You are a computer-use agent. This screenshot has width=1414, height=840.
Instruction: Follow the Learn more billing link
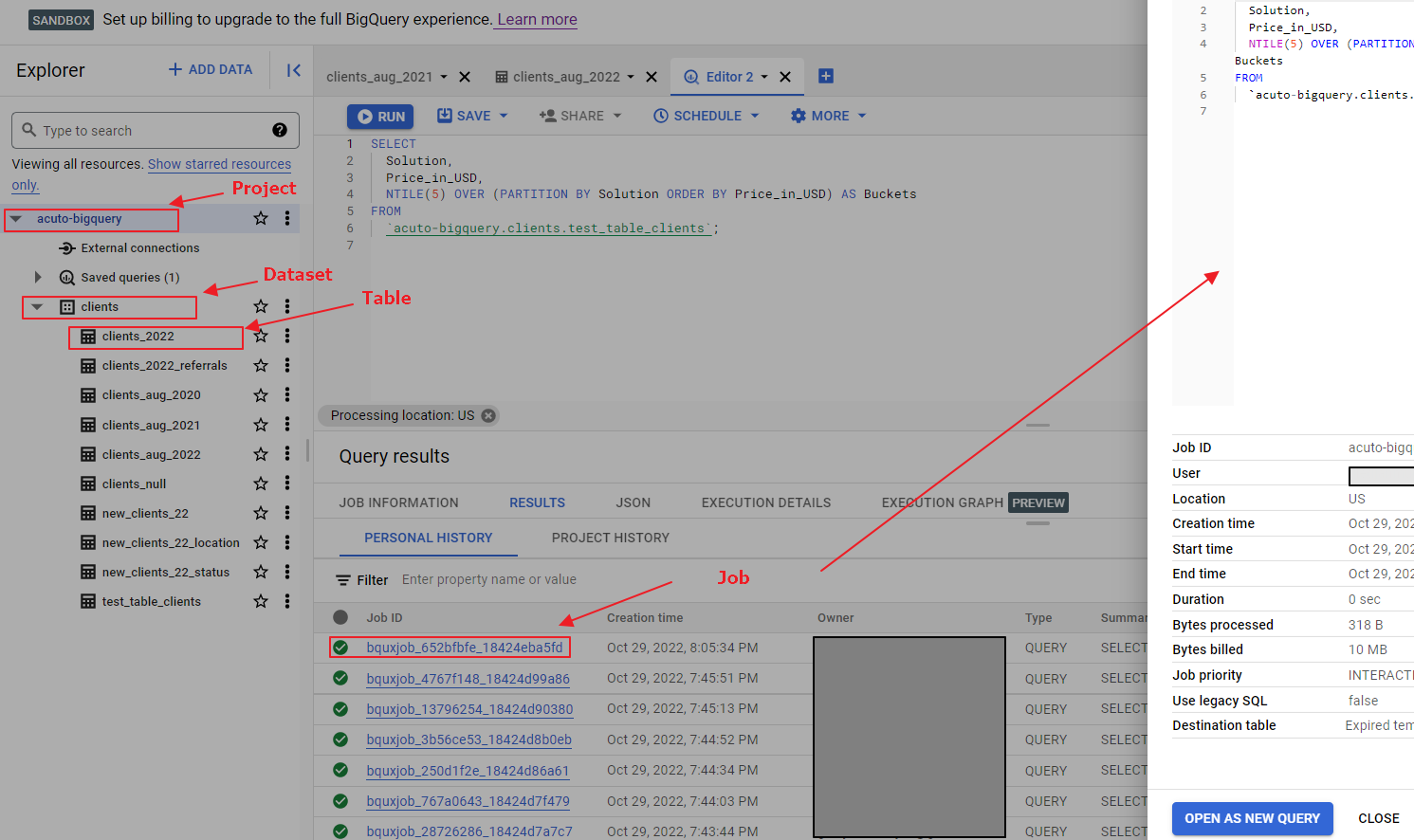tap(537, 19)
